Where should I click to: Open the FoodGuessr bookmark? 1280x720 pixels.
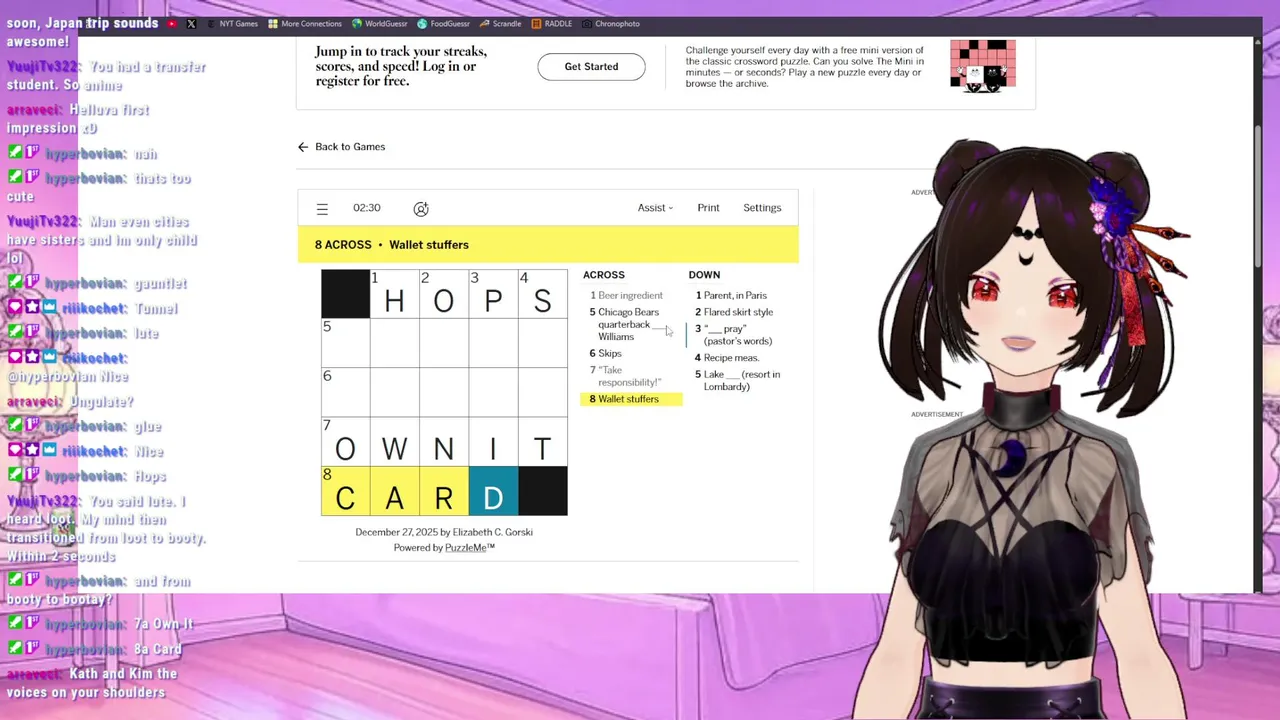443,23
